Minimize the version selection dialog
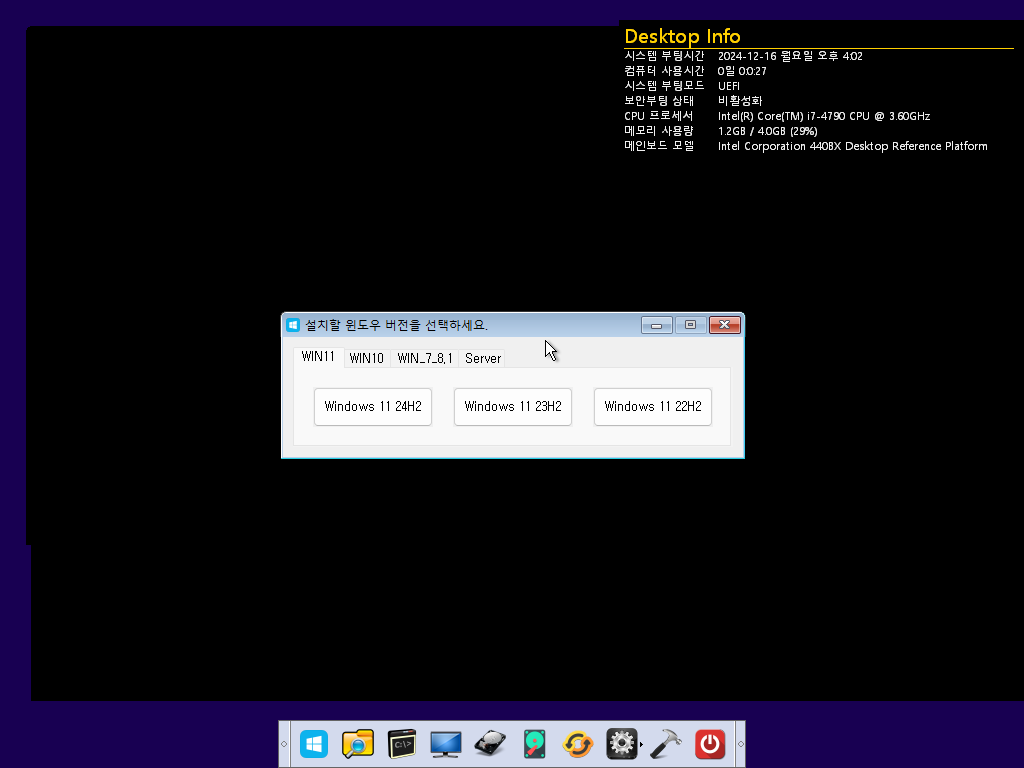The height and width of the screenshot is (768, 1024). pos(656,325)
